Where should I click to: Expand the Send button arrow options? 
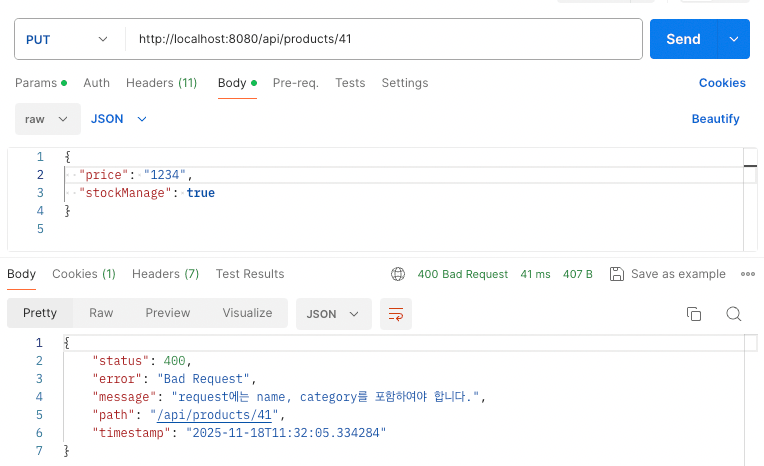[733, 39]
